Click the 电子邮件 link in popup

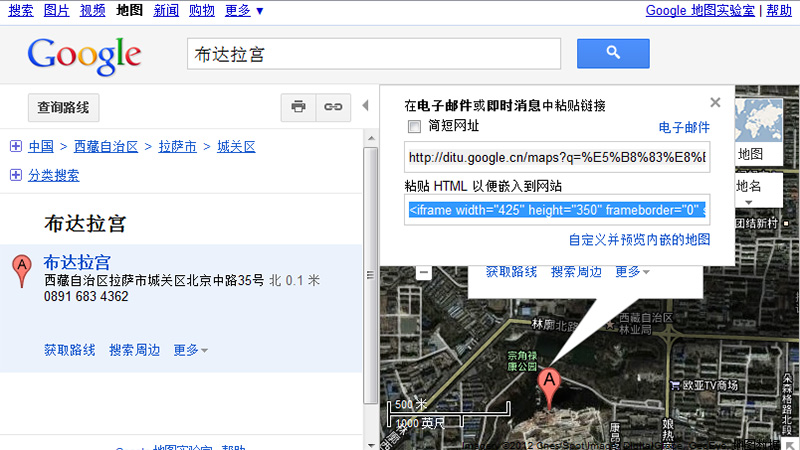(x=684, y=127)
